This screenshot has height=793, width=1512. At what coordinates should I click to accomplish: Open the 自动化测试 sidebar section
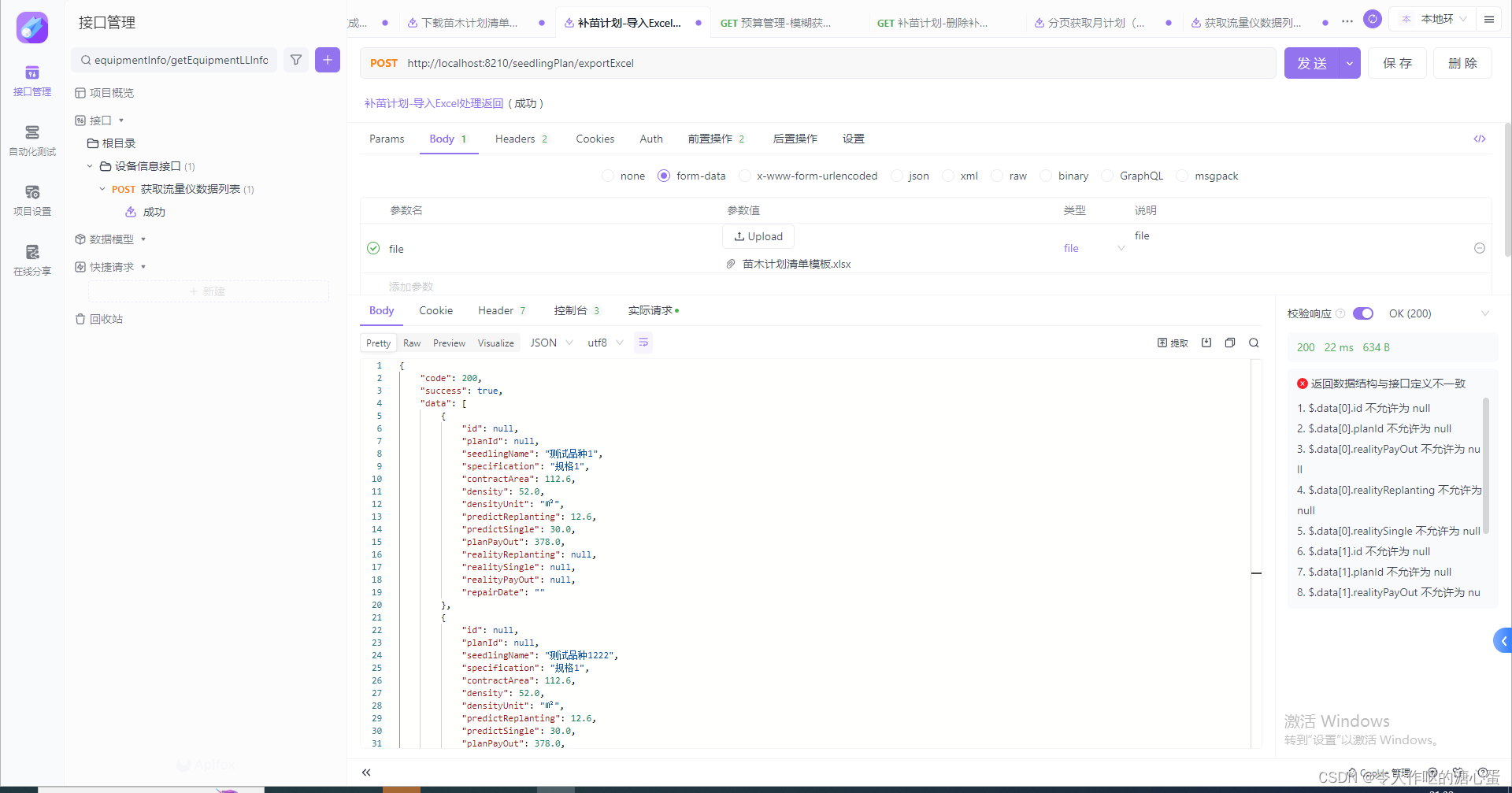32,141
